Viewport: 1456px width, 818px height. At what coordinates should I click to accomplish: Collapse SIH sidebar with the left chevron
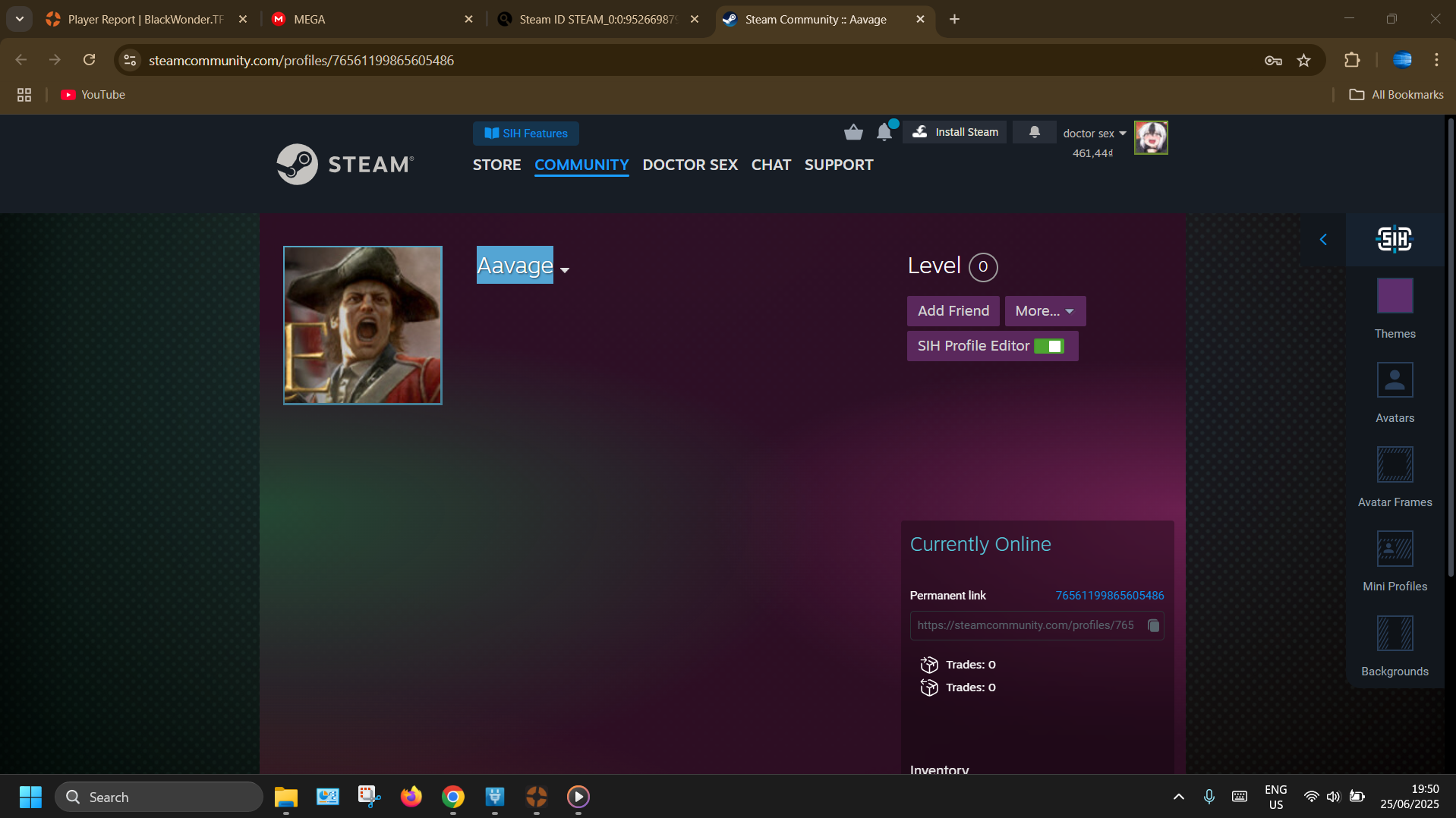point(1323,240)
